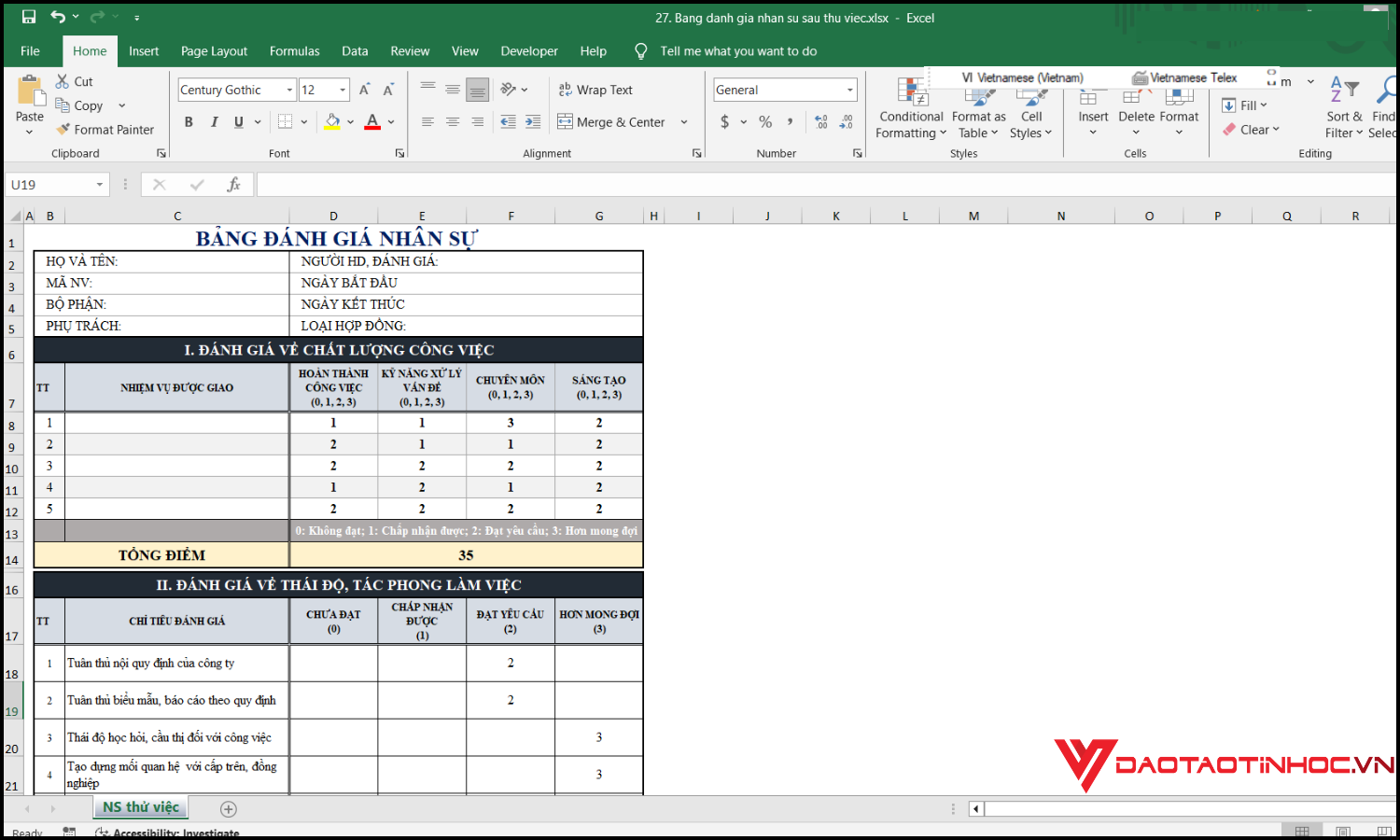Image resolution: width=1400 pixels, height=840 pixels.
Task: Toggle Wrap Text for the cell
Action: (x=595, y=90)
